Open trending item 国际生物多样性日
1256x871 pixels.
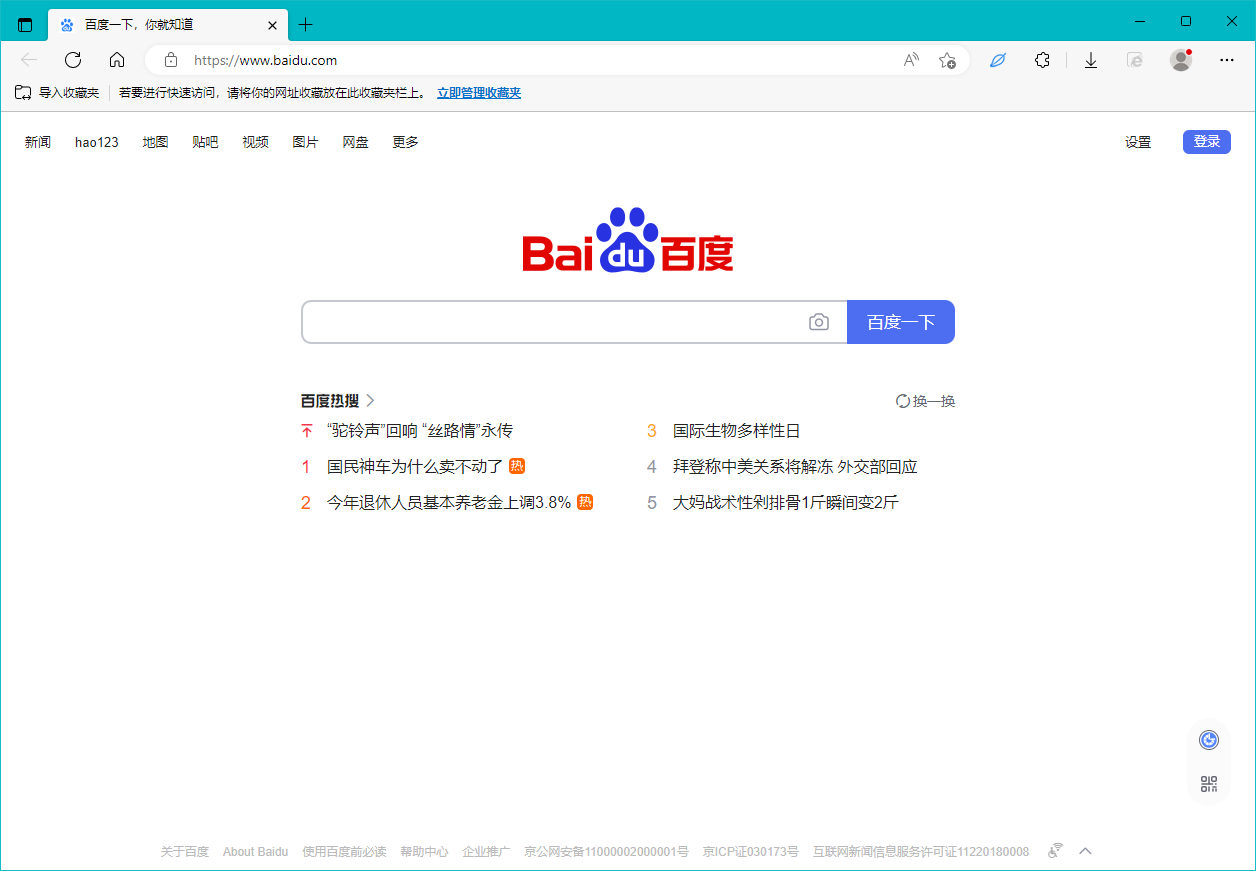pyautogui.click(x=737, y=431)
